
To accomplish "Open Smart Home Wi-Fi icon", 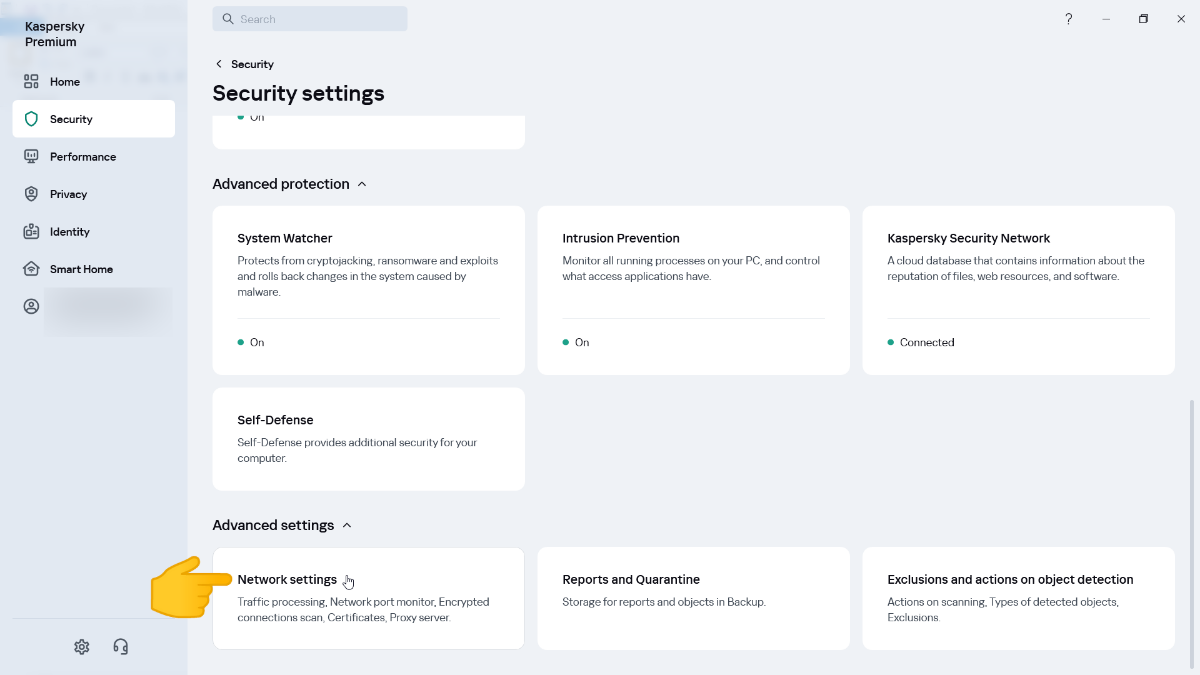I will tap(31, 269).
